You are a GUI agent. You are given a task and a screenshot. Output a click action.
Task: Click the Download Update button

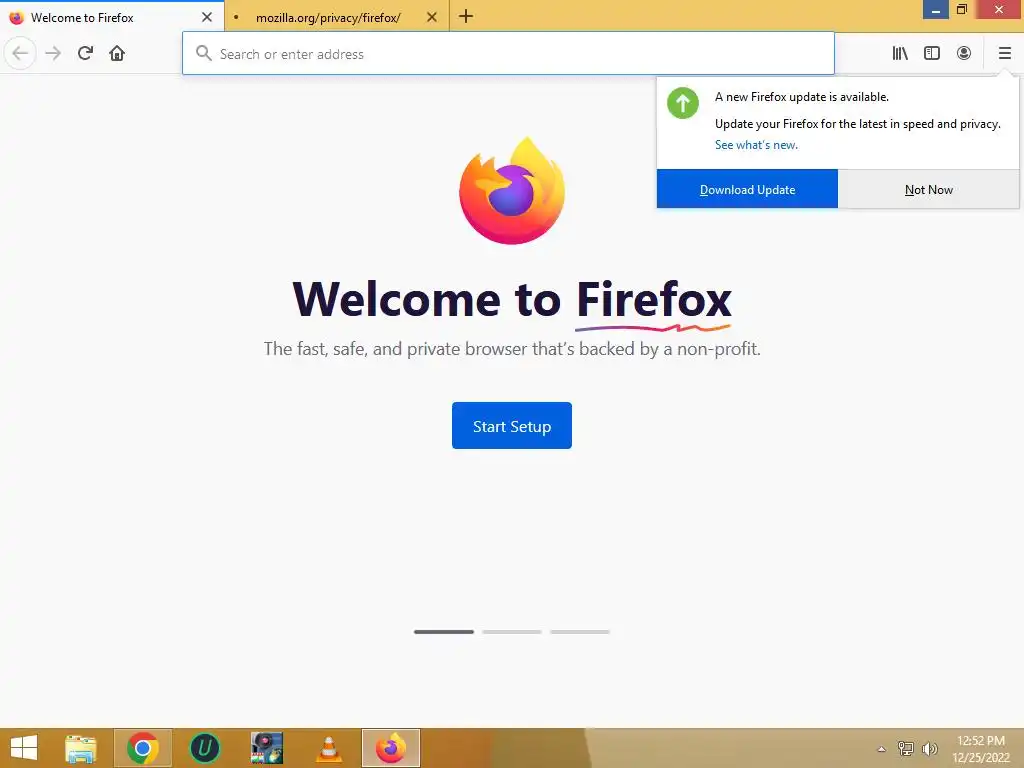(x=747, y=189)
